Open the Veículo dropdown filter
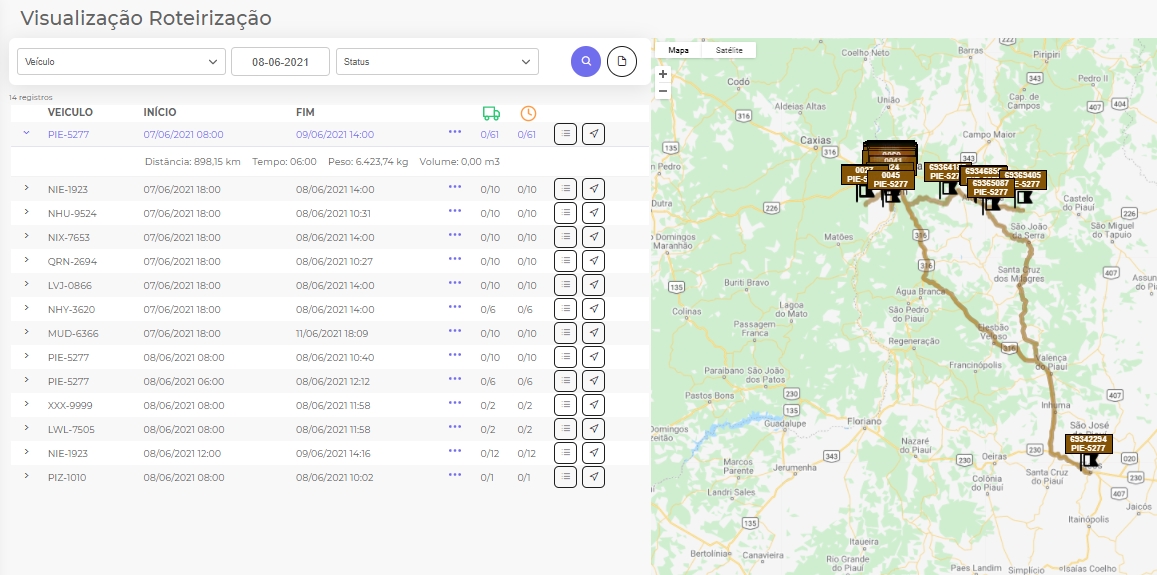The image size is (1157, 575). (121, 62)
